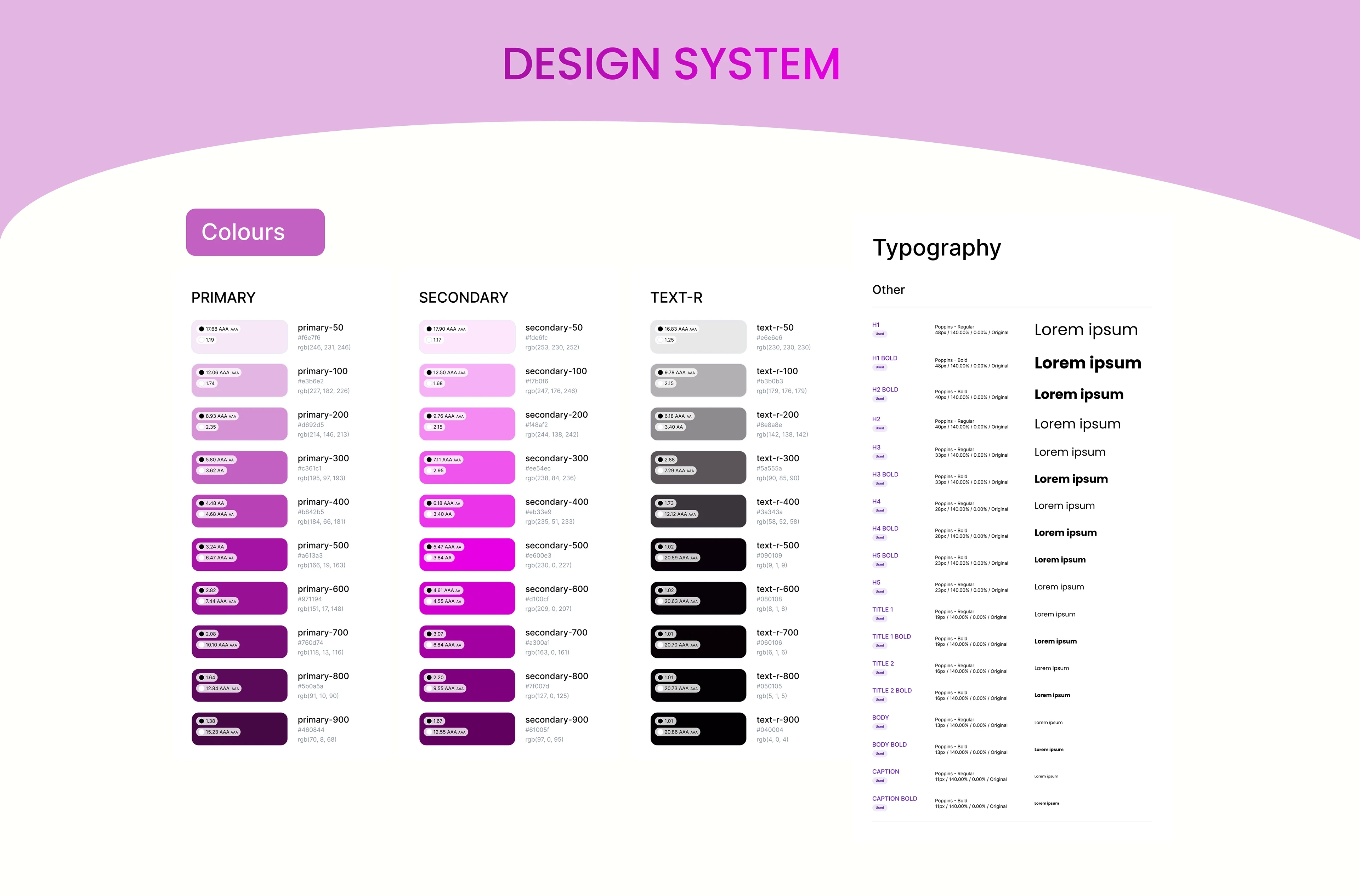Screen dimensions: 1360x896
Task: Click the 7.29 AAA badge on text-r-300
Action: pos(676,471)
